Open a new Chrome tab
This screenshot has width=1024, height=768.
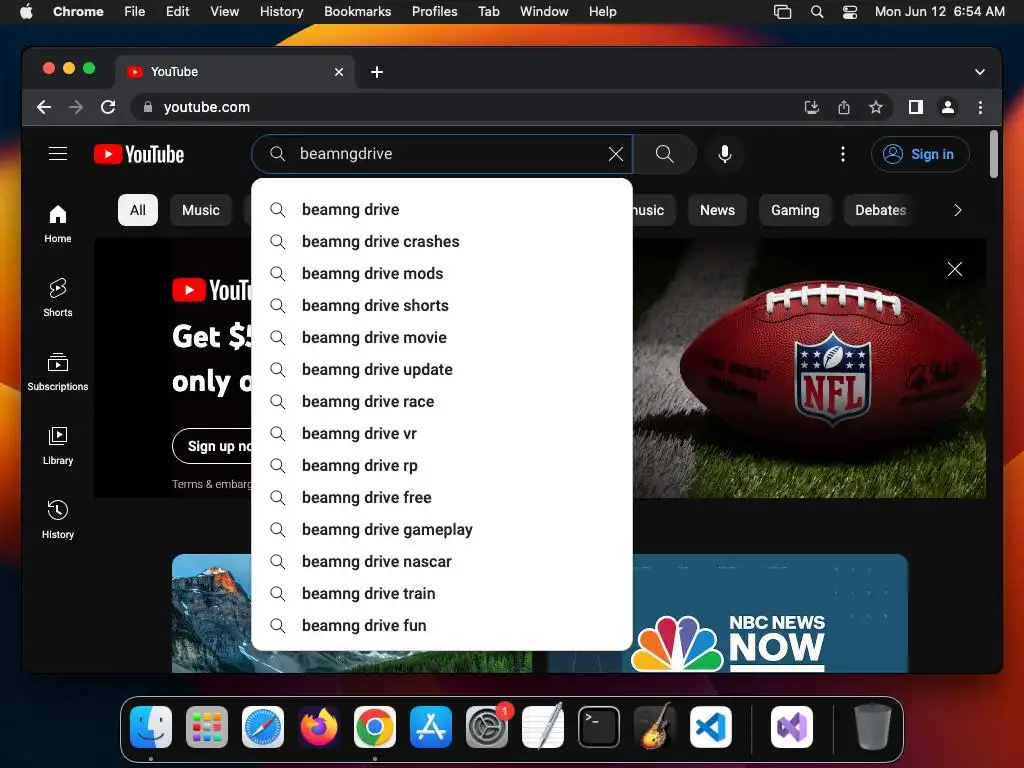tap(377, 72)
